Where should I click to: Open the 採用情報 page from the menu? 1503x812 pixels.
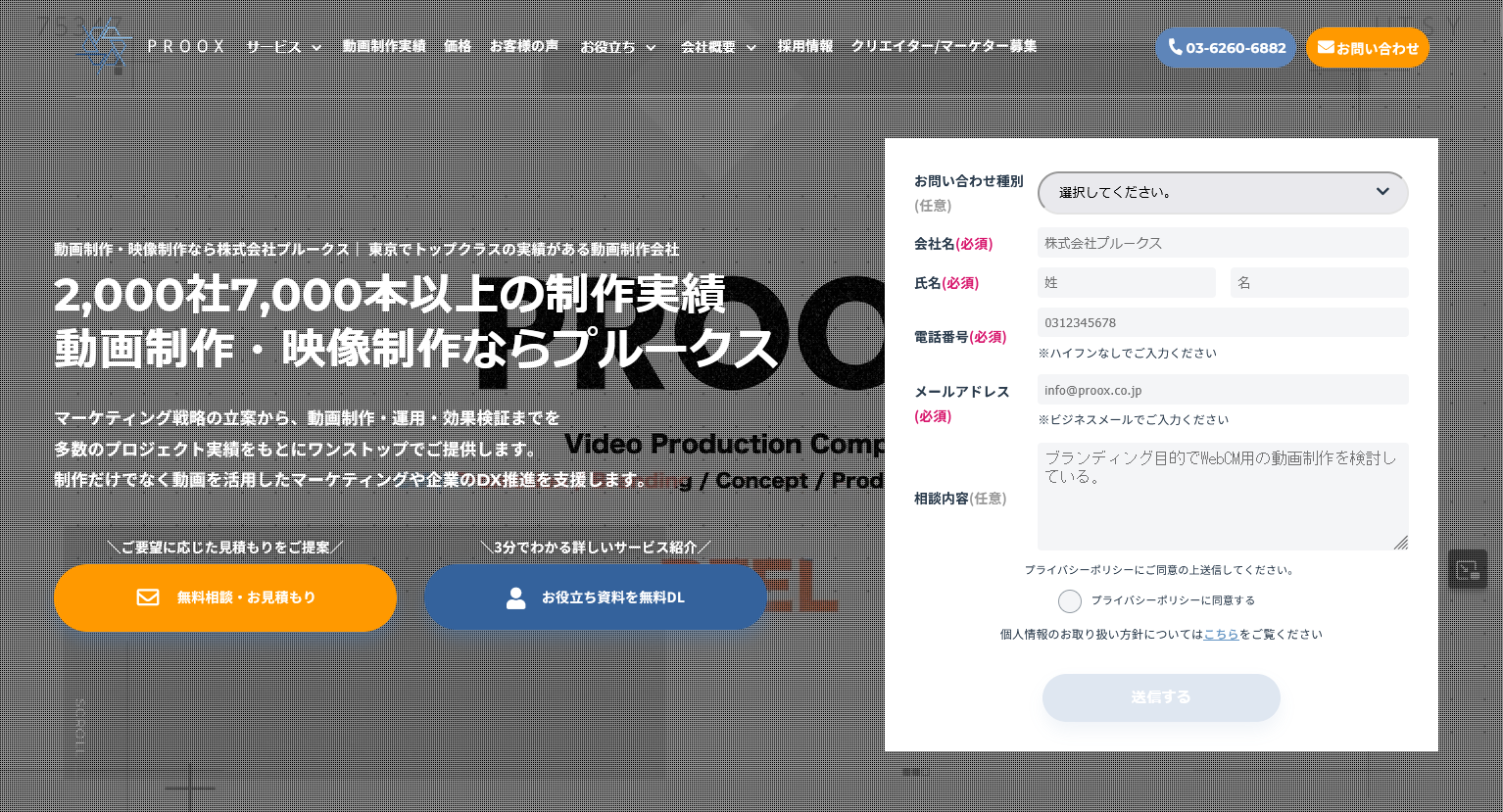point(805,47)
